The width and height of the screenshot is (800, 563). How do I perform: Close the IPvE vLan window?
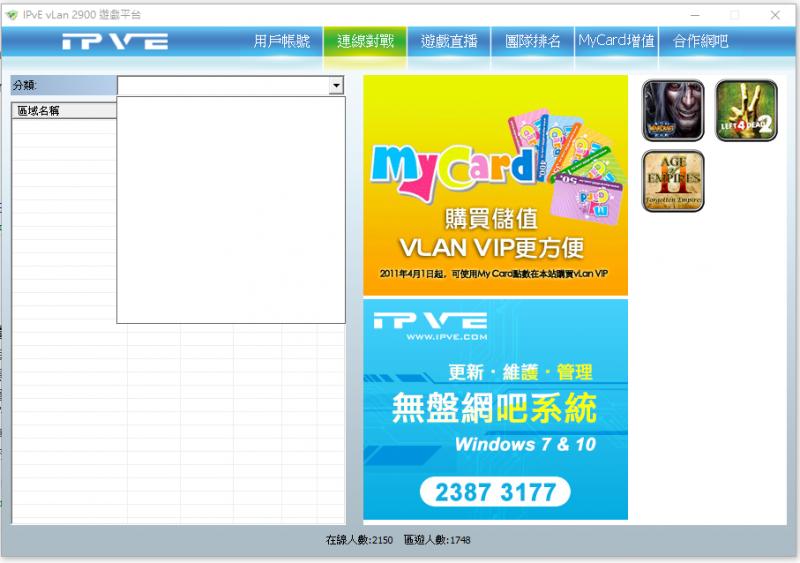point(775,15)
